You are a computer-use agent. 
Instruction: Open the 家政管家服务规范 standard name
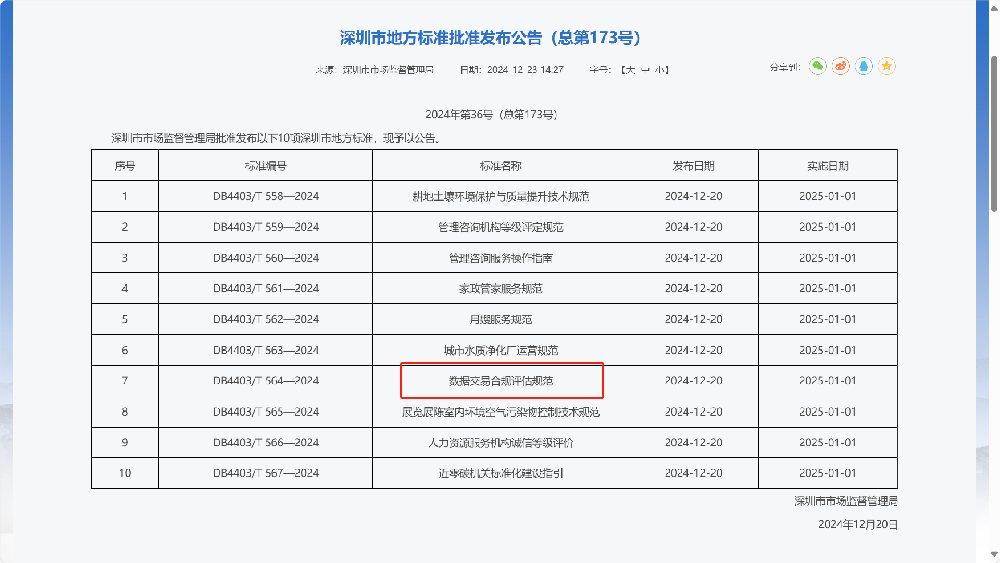point(501,289)
